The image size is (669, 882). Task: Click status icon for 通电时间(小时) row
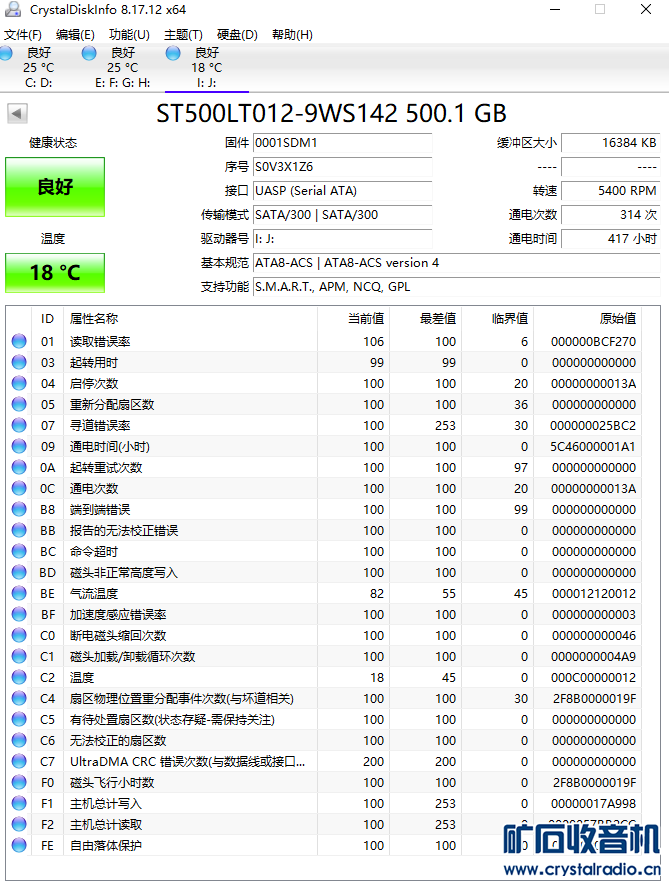(19, 446)
